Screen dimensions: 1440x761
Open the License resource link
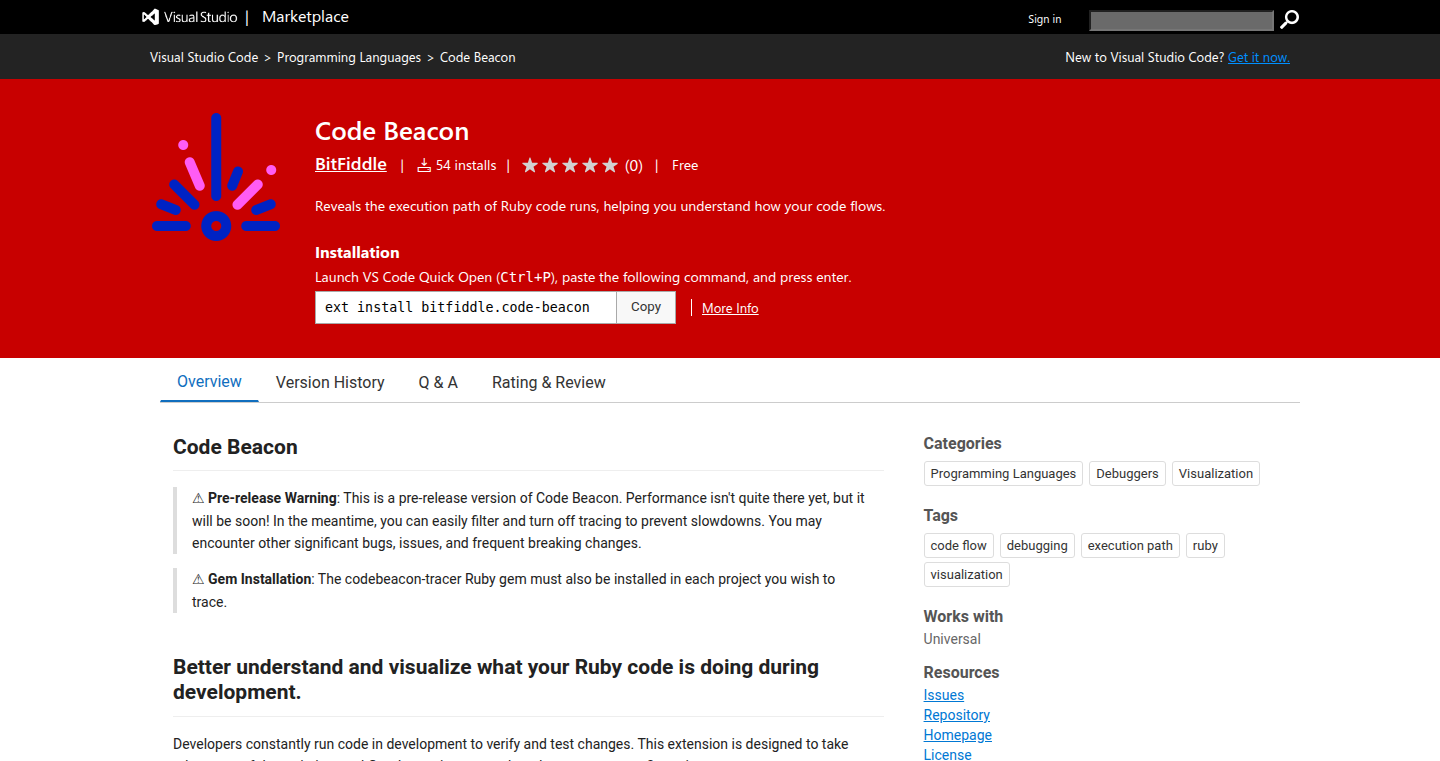tap(948, 754)
